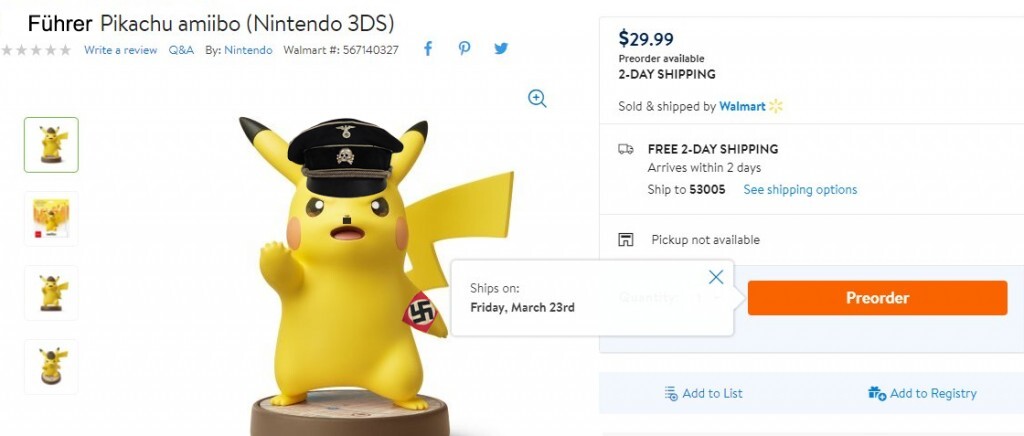
Task: Click the magnifier zoom icon
Action: point(537,98)
